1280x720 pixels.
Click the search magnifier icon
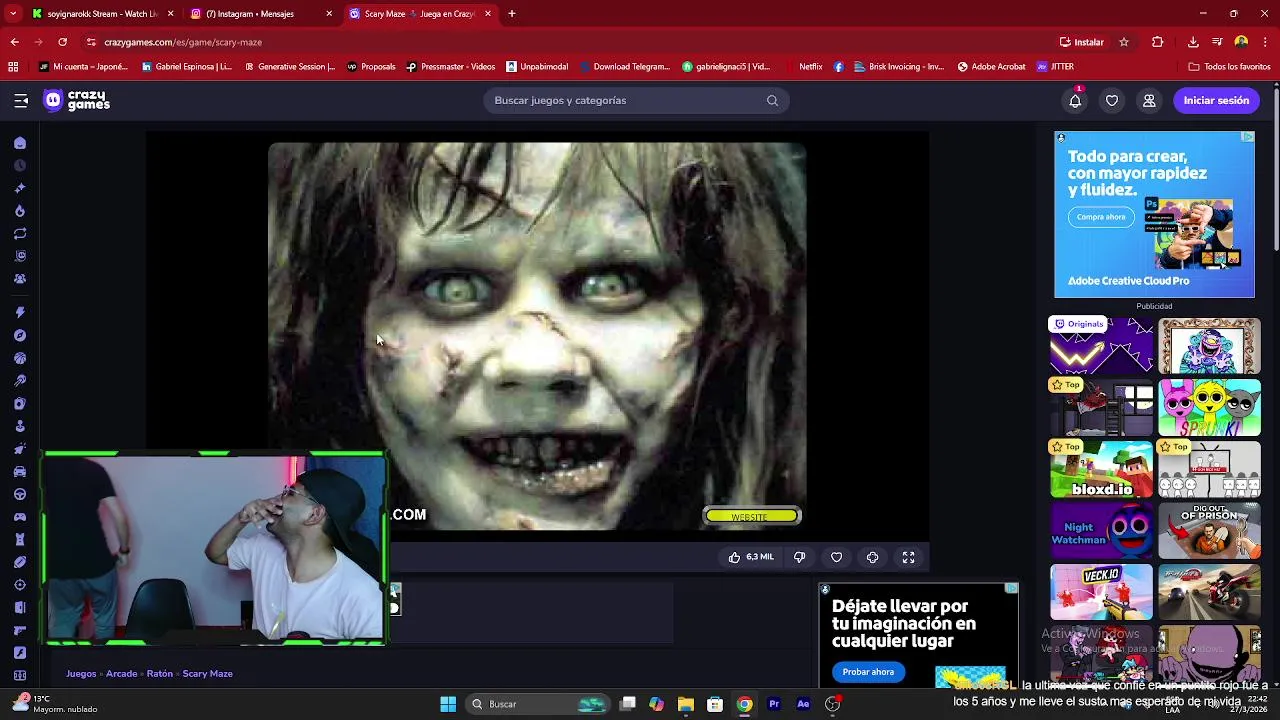click(772, 100)
